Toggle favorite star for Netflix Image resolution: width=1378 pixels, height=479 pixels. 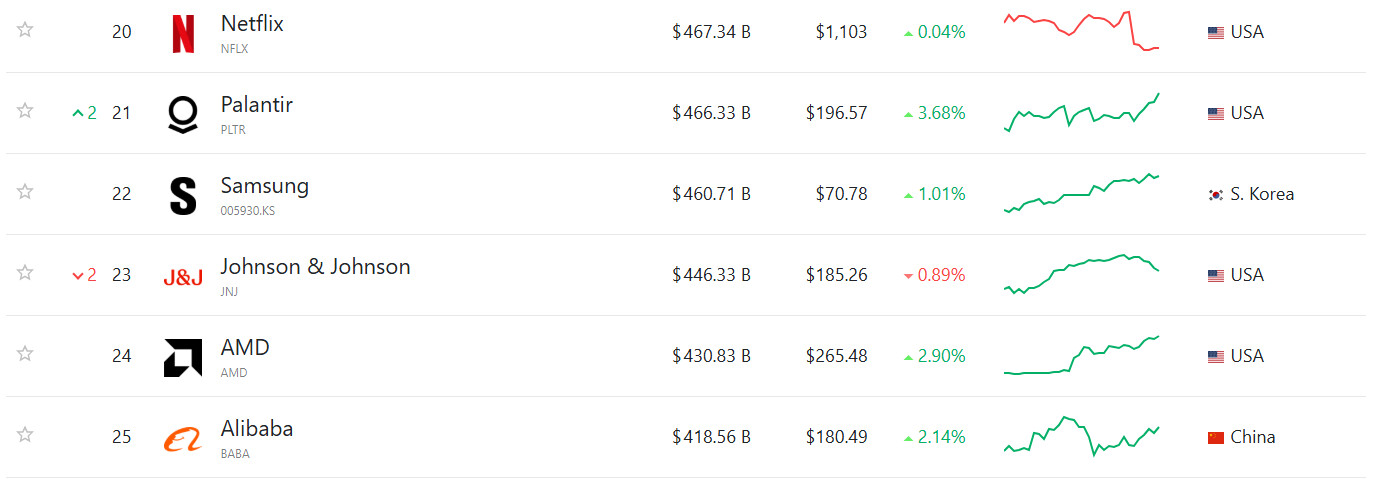pyautogui.click(x=25, y=30)
